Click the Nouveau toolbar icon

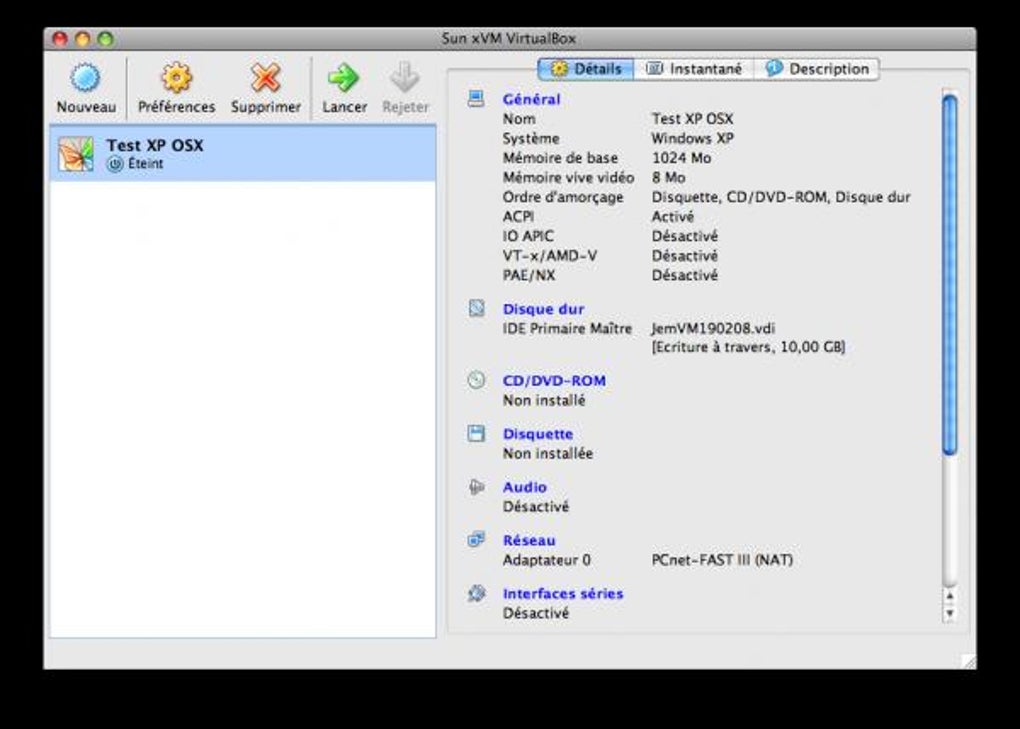85,78
